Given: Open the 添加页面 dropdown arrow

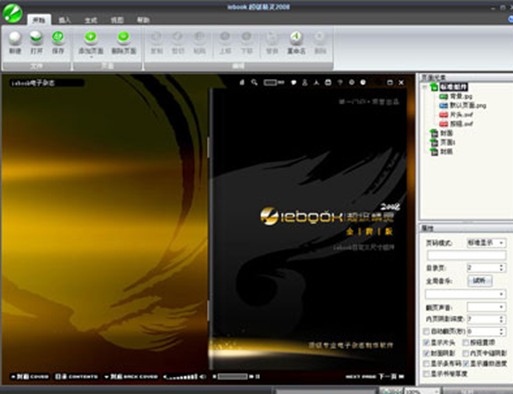Looking at the screenshot, I should 91,57.
